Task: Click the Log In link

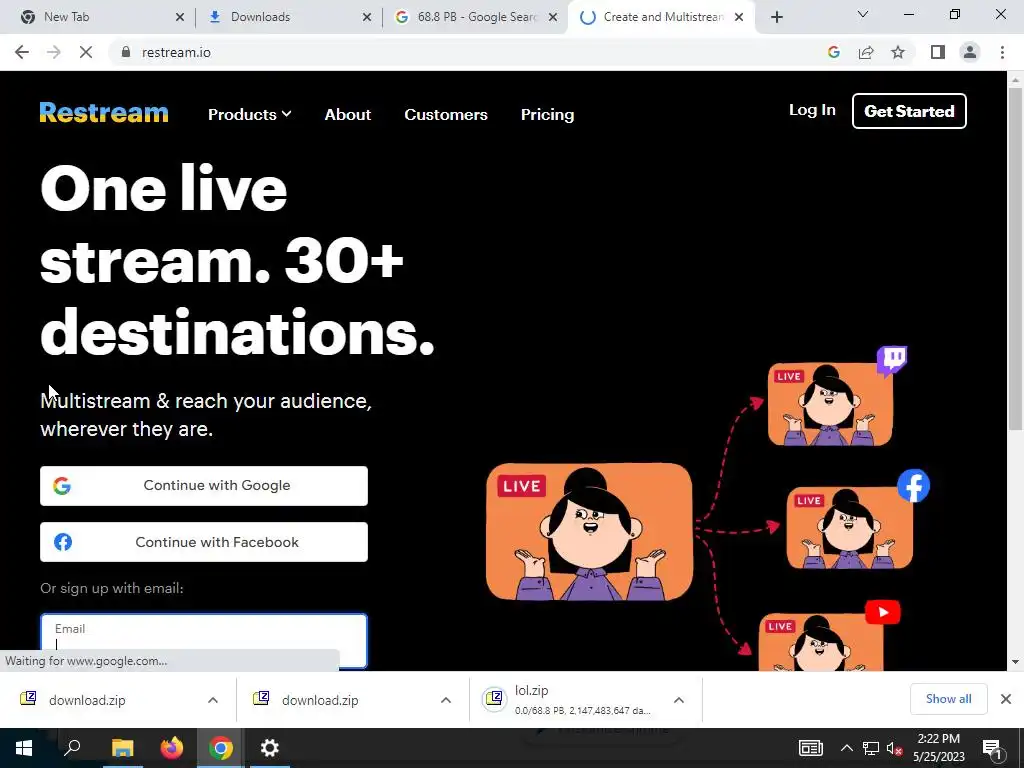Action: [x=812, y=110]
